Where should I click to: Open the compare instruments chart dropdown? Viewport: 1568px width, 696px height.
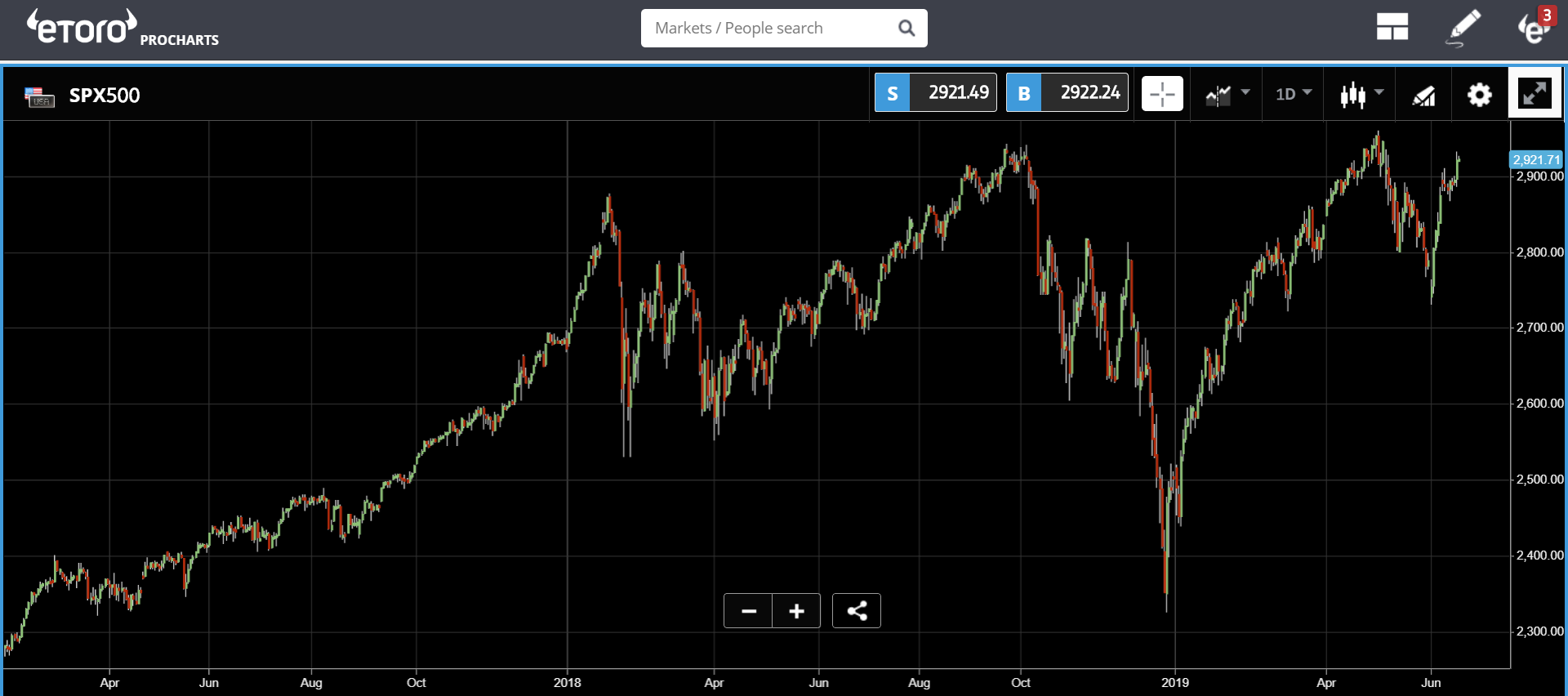tap(1227, 95)
